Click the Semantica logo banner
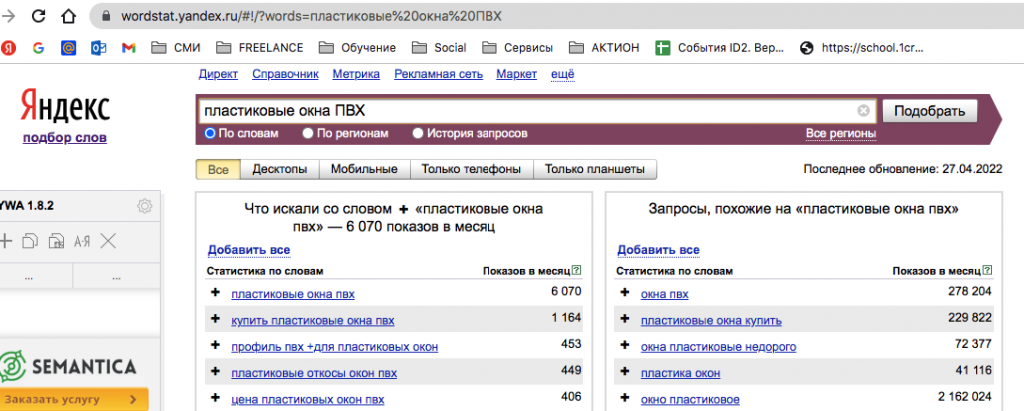1024x411 pixels. pos(69,367)
